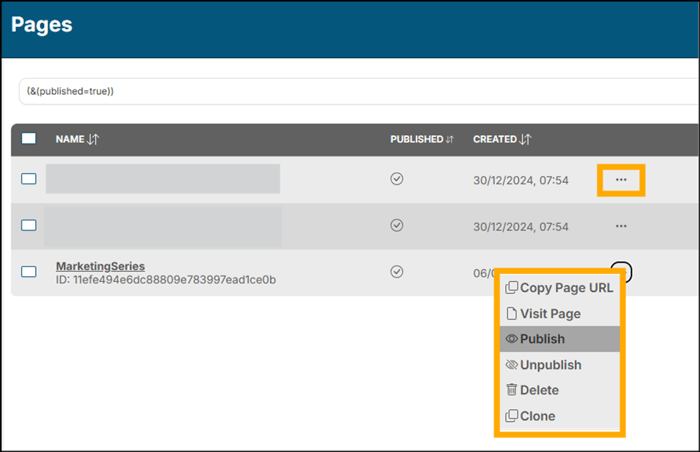Click the MarketingSeries published checkmark icon
700x452 pixels.
click(397, 271)
